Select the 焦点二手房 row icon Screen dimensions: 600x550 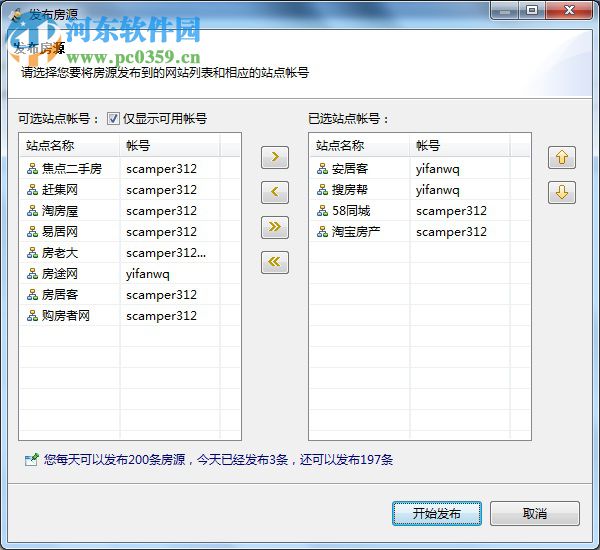33,169
